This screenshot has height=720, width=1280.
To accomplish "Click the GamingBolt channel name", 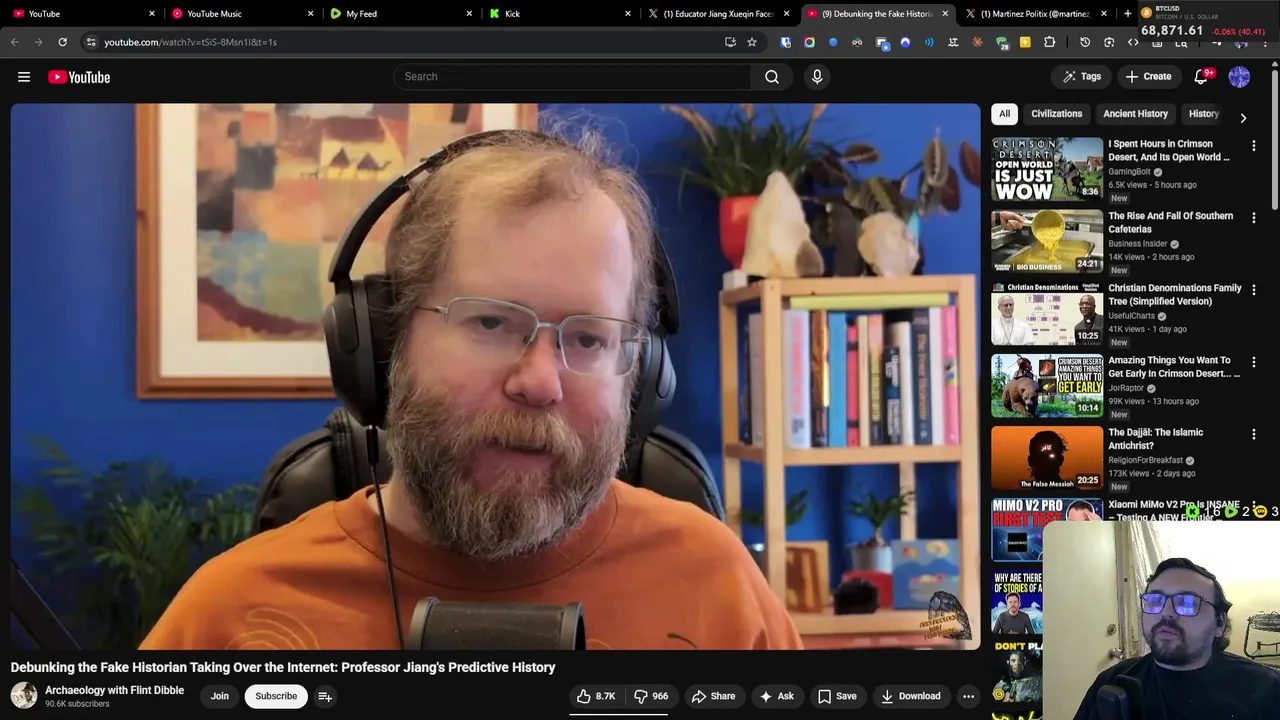I will pos(1129,172).
